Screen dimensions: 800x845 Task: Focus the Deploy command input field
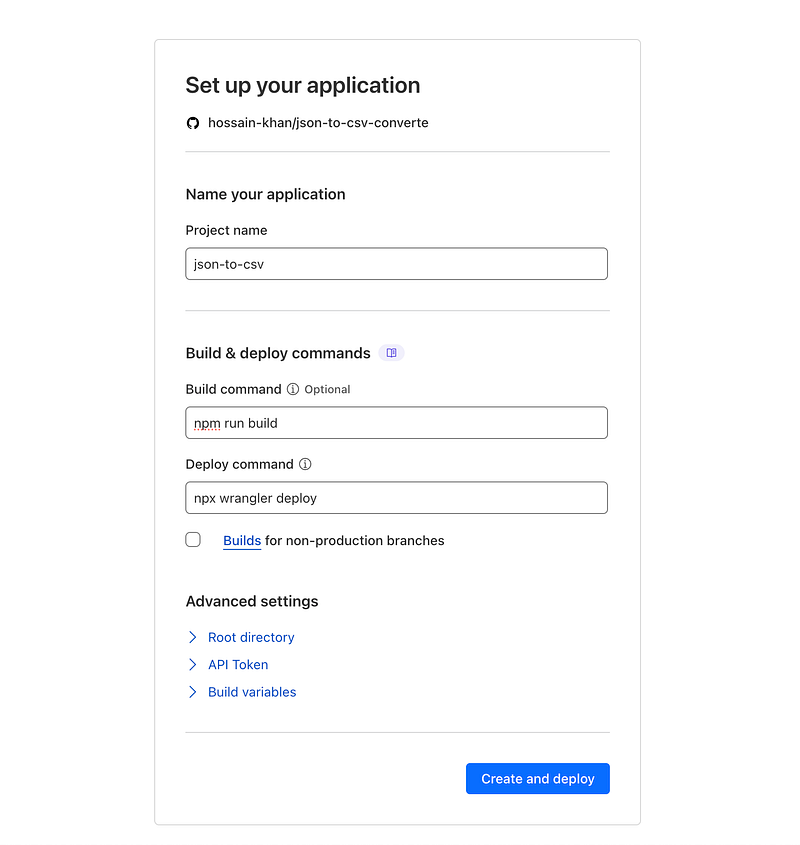(x=396, y=497)
